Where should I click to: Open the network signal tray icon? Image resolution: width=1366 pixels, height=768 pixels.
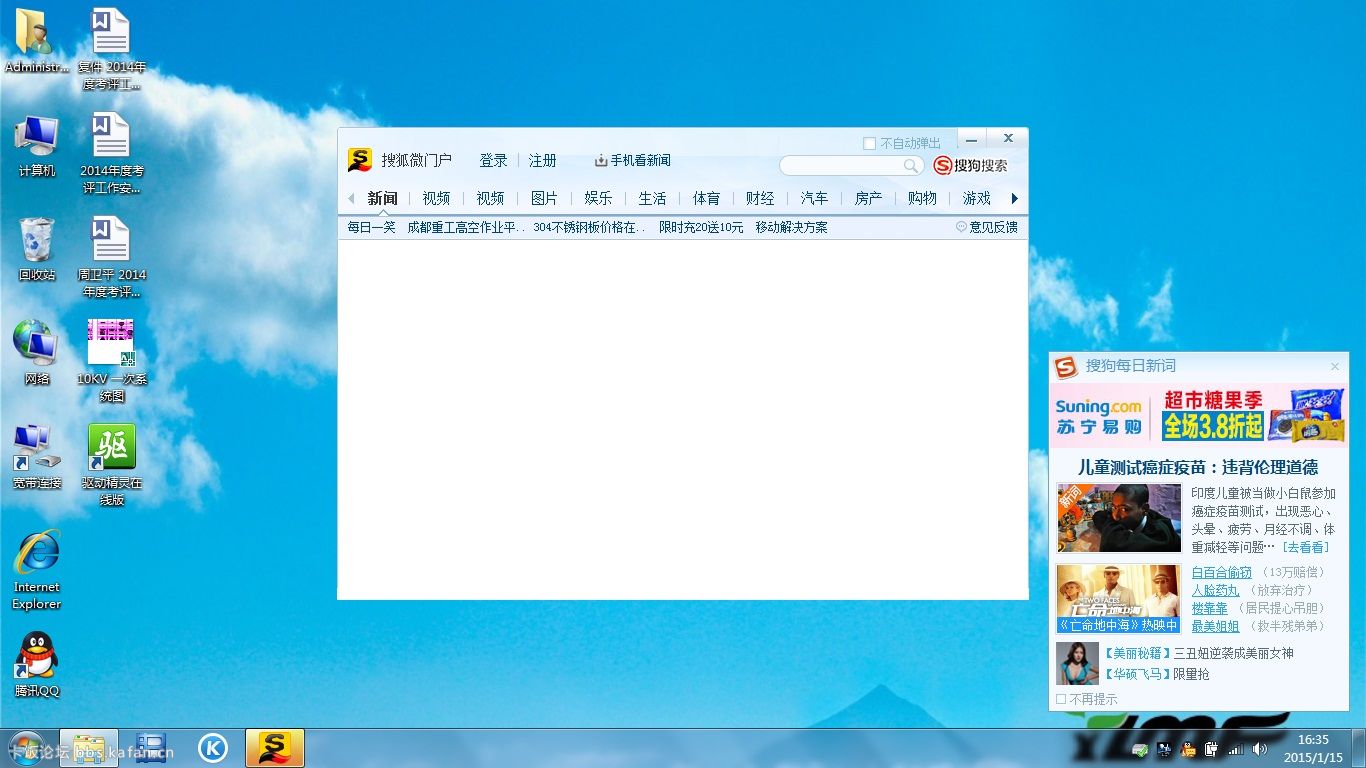pyautogui.click(x=1236, y=749)
